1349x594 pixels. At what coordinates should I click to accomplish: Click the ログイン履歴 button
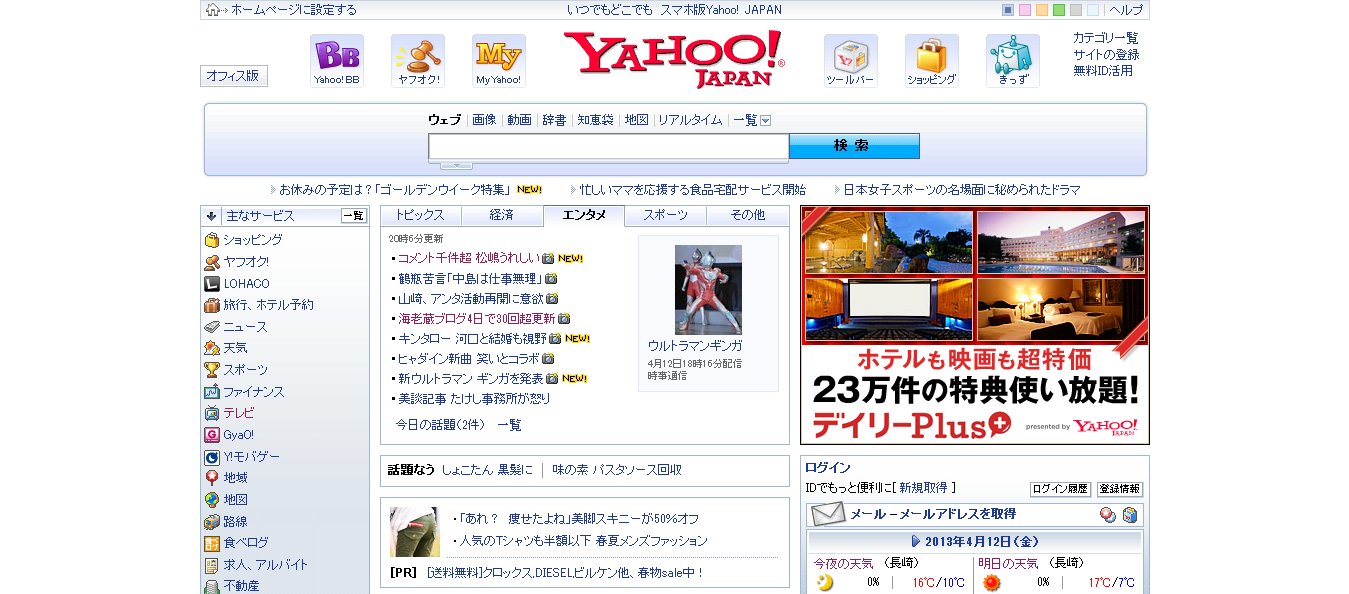click(x=1060, y=489)
